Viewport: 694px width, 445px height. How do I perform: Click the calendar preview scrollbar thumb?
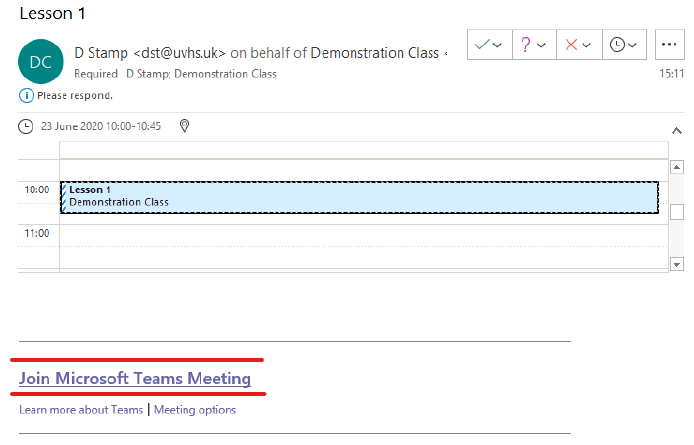point(677,211)
